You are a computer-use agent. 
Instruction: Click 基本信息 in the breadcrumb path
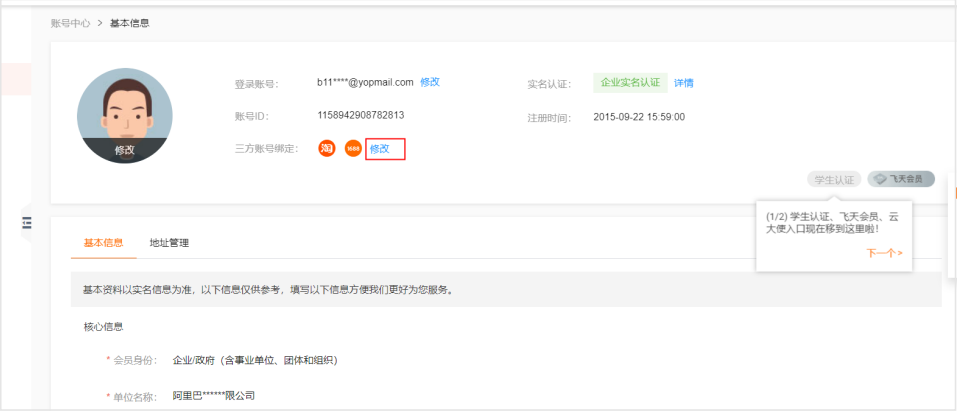click(130, 22)
